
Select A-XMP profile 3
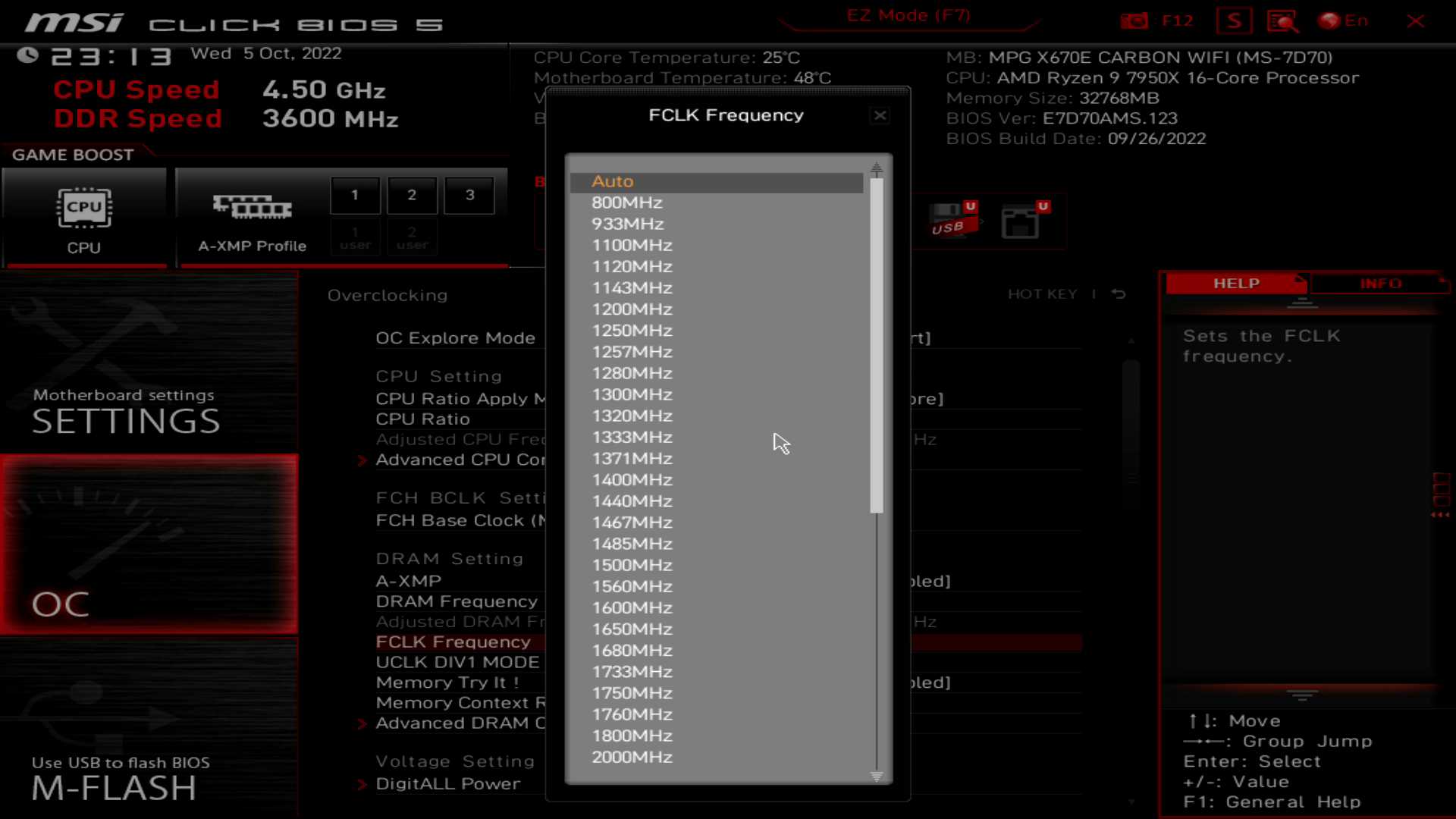tap(469, 195)
